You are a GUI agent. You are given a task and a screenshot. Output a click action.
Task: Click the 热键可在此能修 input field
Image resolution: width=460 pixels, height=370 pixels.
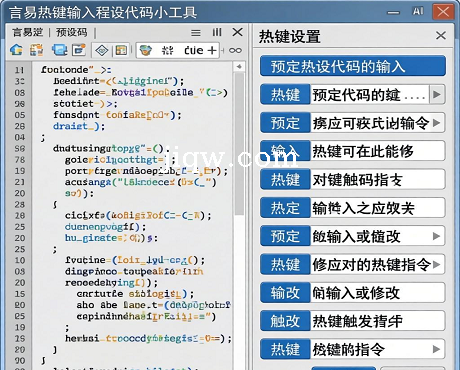(x=377, y=151)
